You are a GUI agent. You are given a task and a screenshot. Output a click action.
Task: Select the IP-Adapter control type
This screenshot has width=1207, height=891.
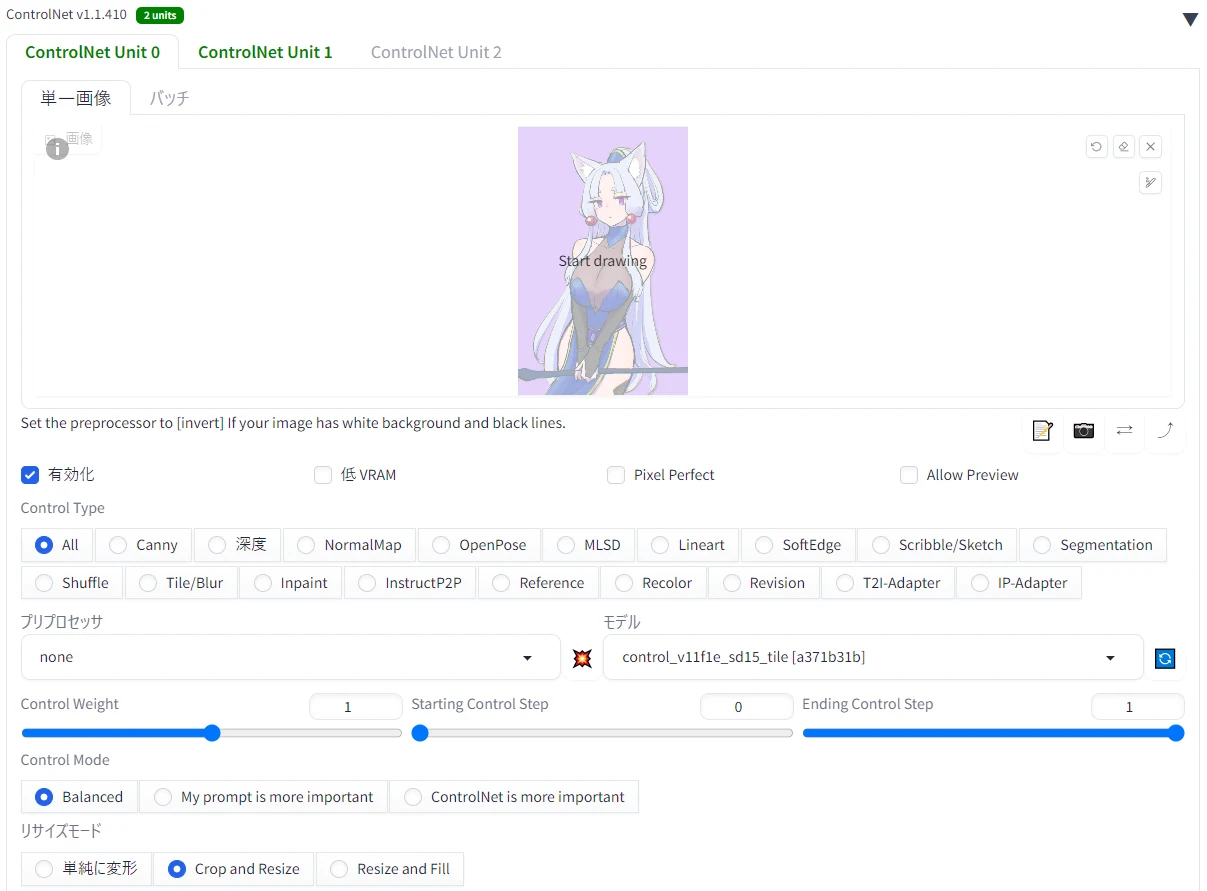(x=1019, y=583)
